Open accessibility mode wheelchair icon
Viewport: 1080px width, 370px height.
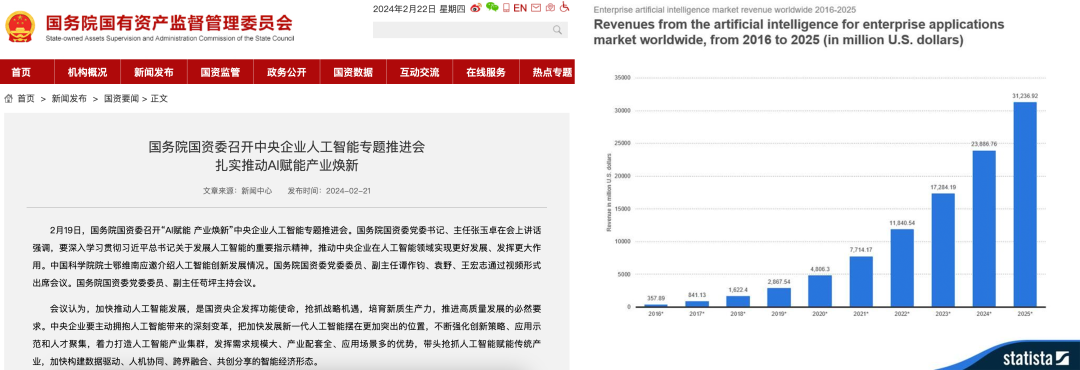[x=565, y=8]
